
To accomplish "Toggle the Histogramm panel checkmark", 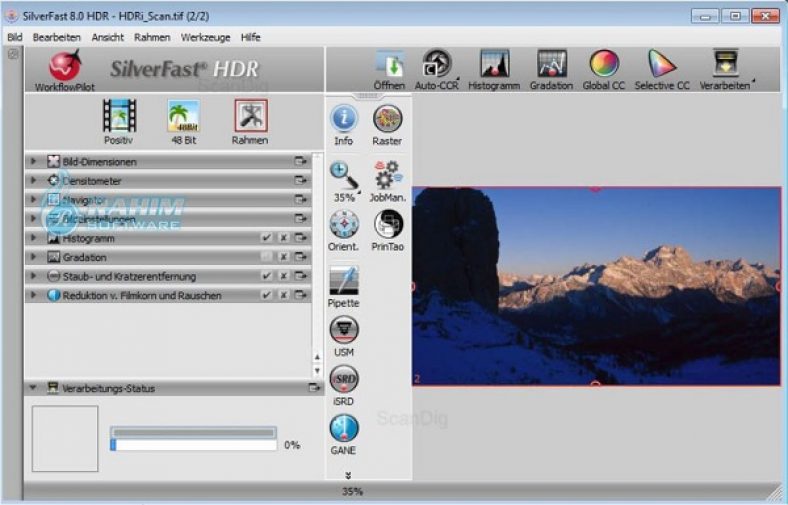I will pos(266,239).
